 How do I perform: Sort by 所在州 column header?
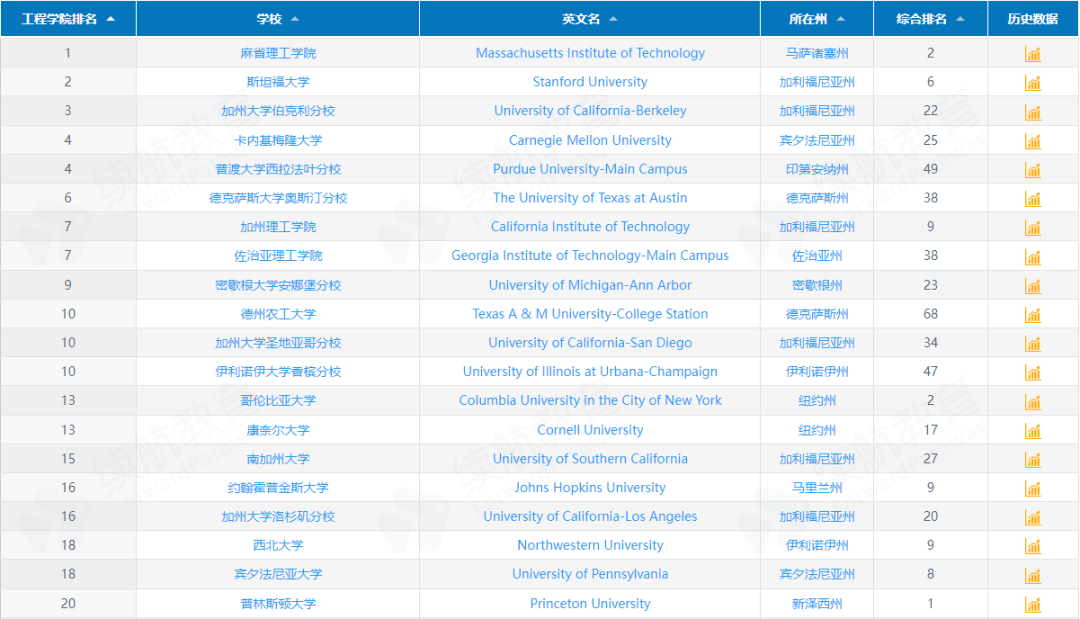(x=817, y=19)
